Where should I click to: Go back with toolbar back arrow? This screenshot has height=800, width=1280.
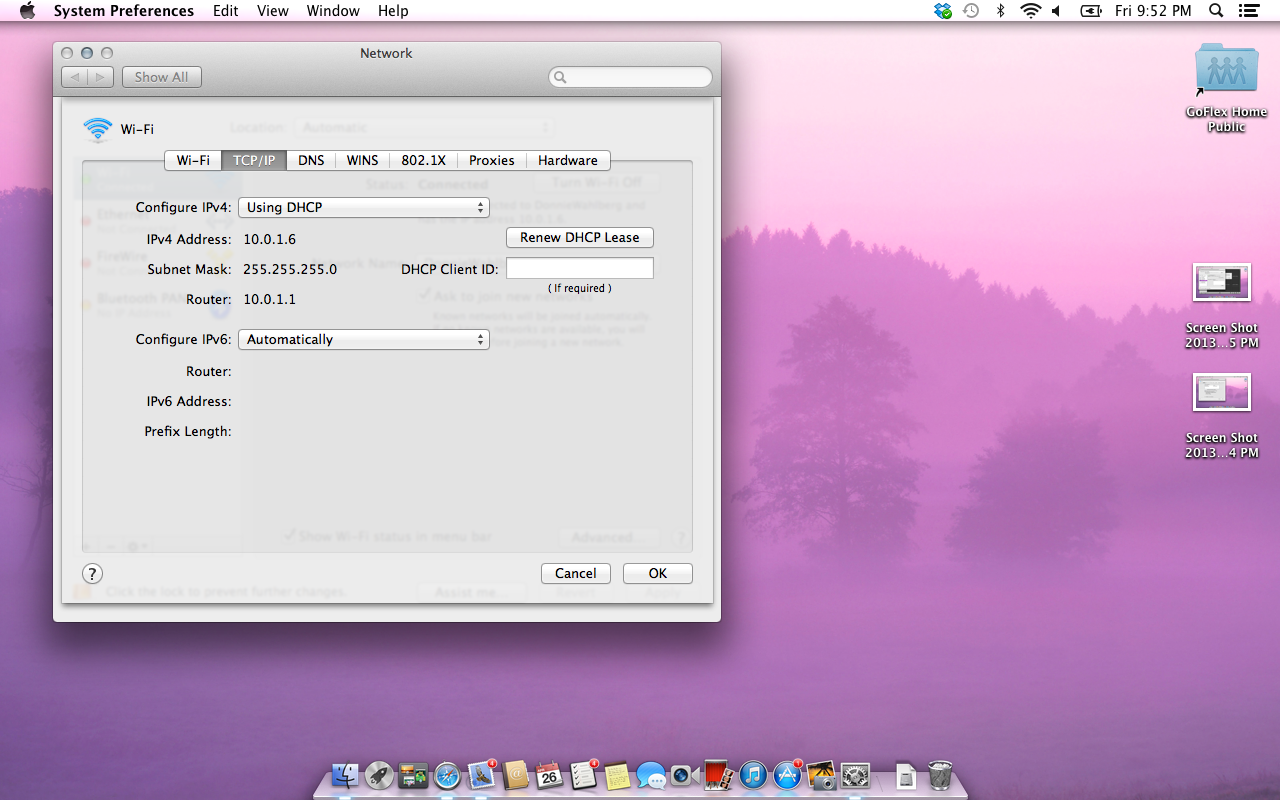[75, 77]
